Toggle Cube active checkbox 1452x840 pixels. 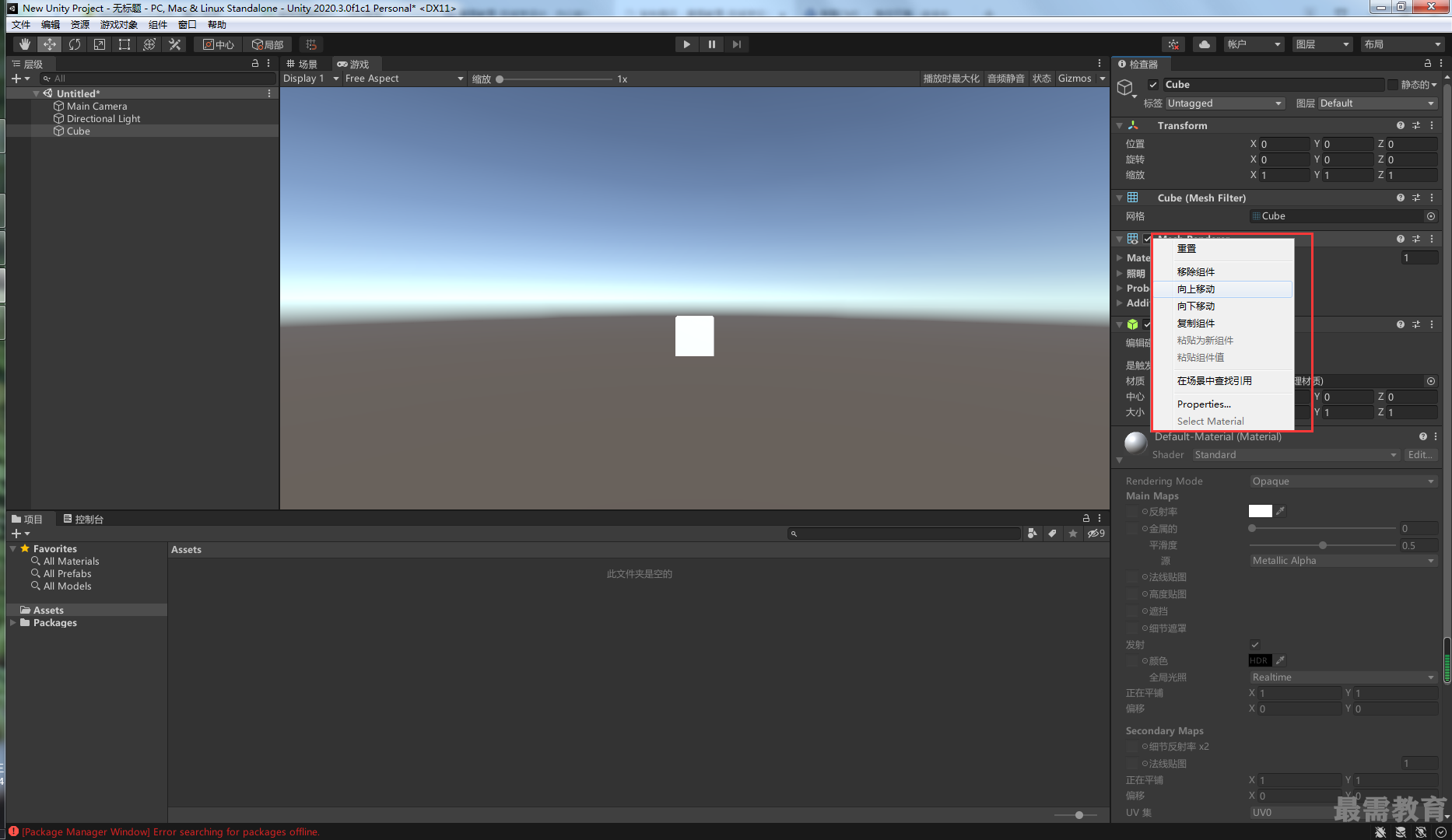click(x=1153, y=85)
